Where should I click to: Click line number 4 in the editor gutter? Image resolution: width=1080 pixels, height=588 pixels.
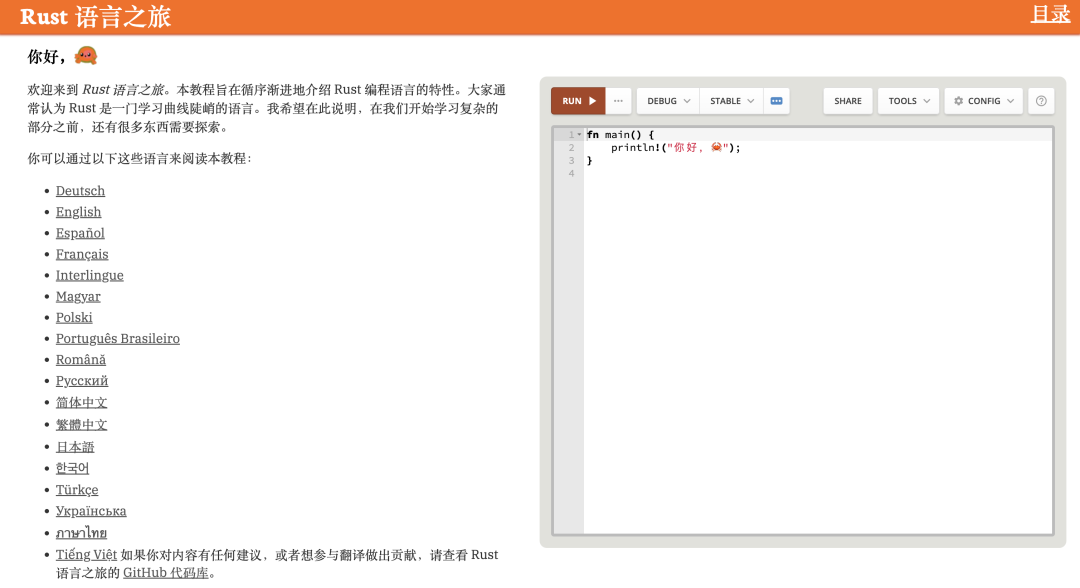click(x=571, y=174)
